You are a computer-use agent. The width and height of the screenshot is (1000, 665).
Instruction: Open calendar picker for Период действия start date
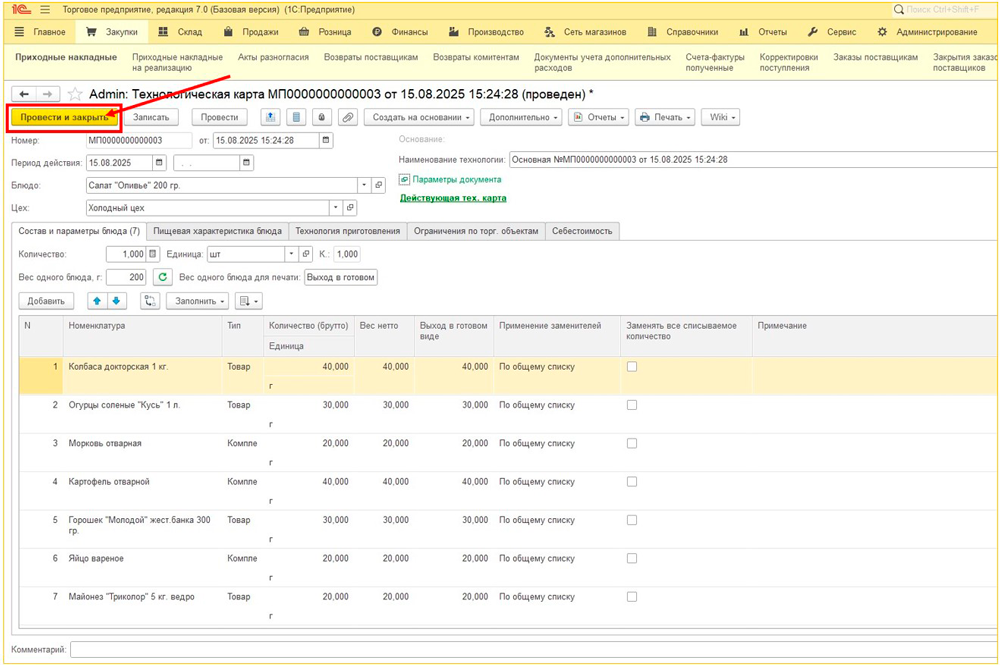pos(159,162)
